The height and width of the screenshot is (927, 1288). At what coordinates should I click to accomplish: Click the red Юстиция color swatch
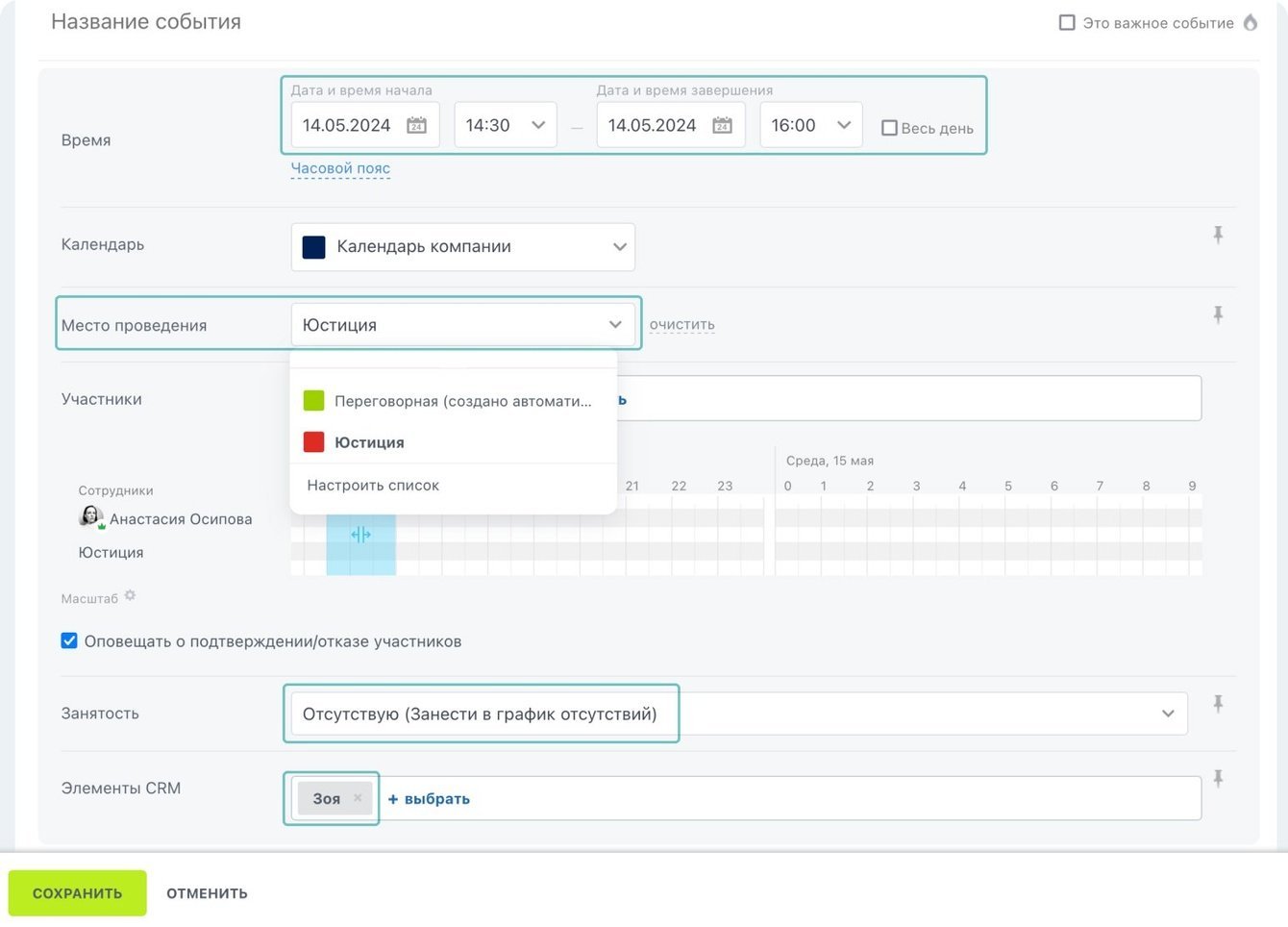pyautogui.click(x=313, y=442)
